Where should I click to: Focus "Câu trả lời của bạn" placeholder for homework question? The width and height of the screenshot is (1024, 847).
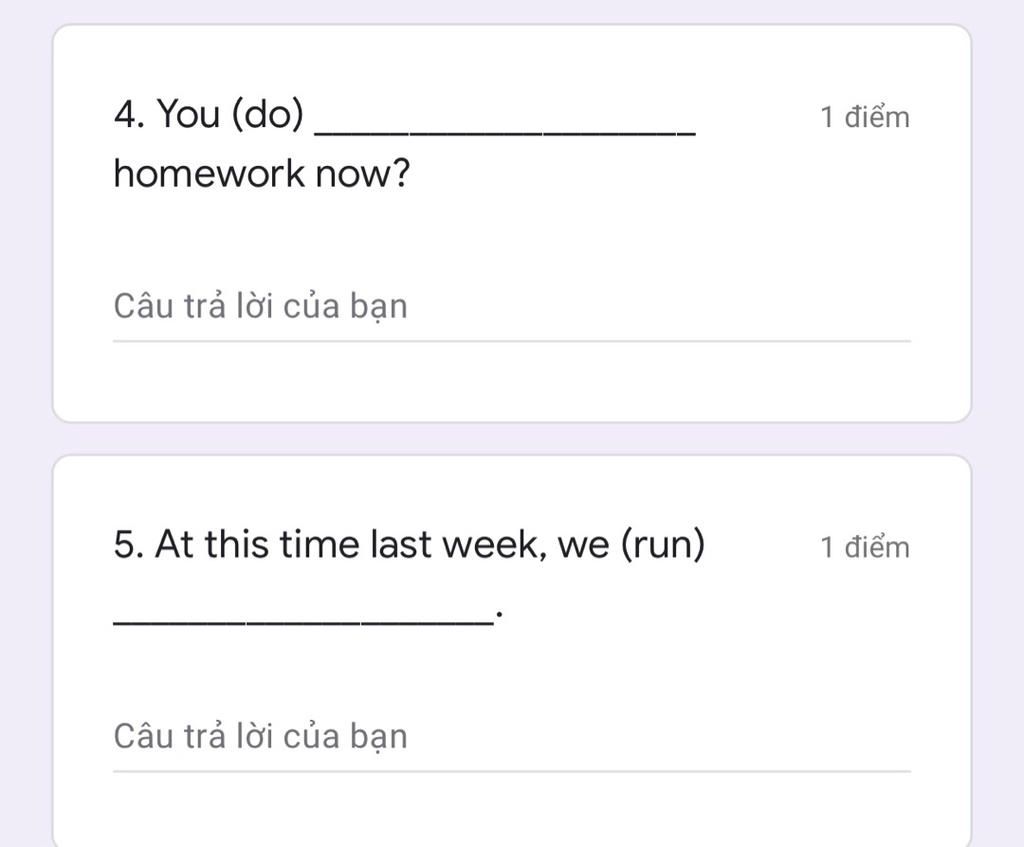point(261,306)
